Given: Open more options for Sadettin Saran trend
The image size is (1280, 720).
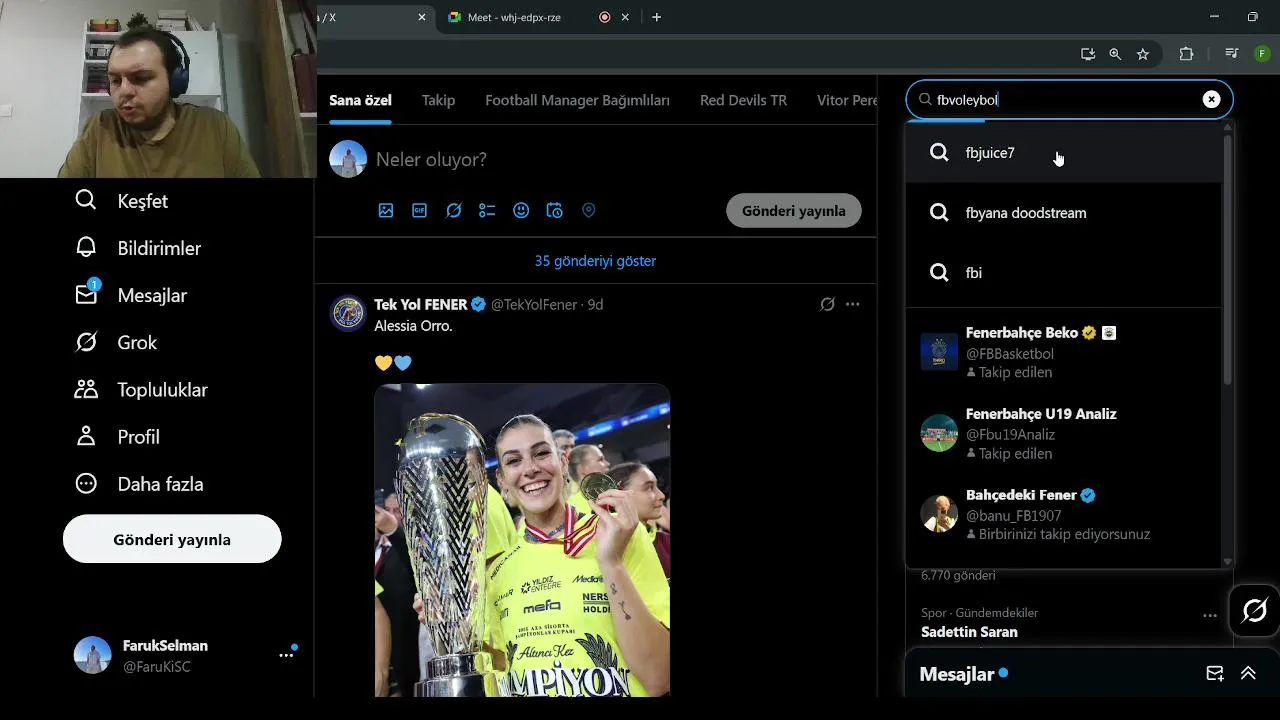Looking at the screenshot, I should 1209,616.
